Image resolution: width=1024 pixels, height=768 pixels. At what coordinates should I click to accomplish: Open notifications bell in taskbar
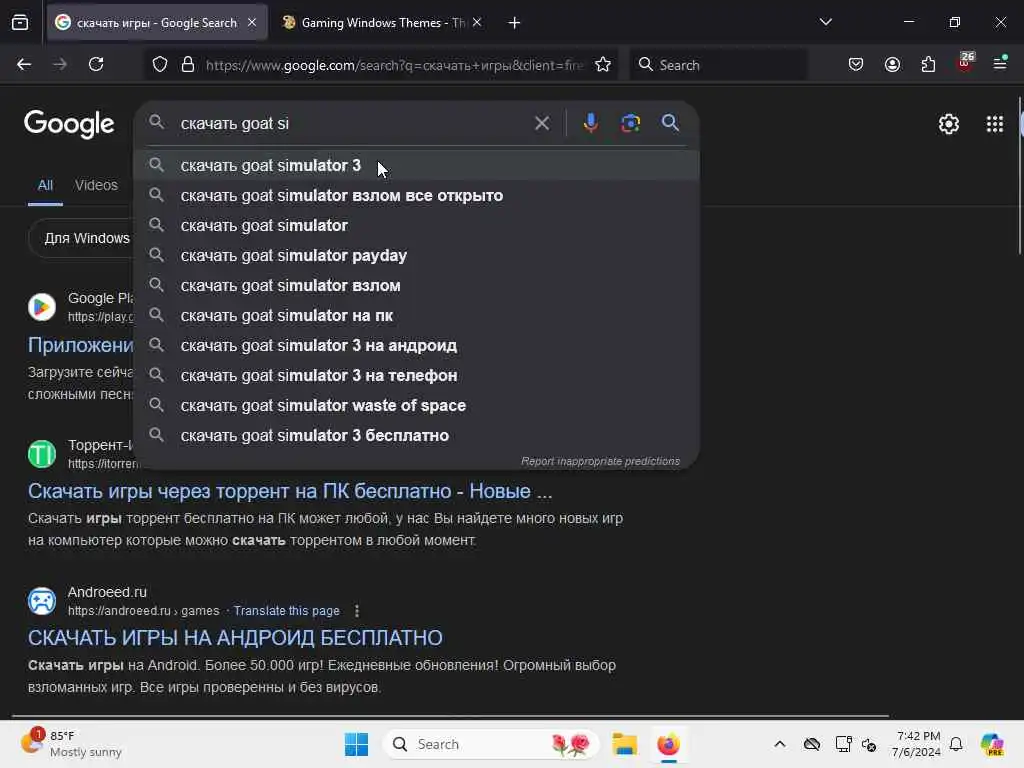(956, 744)
